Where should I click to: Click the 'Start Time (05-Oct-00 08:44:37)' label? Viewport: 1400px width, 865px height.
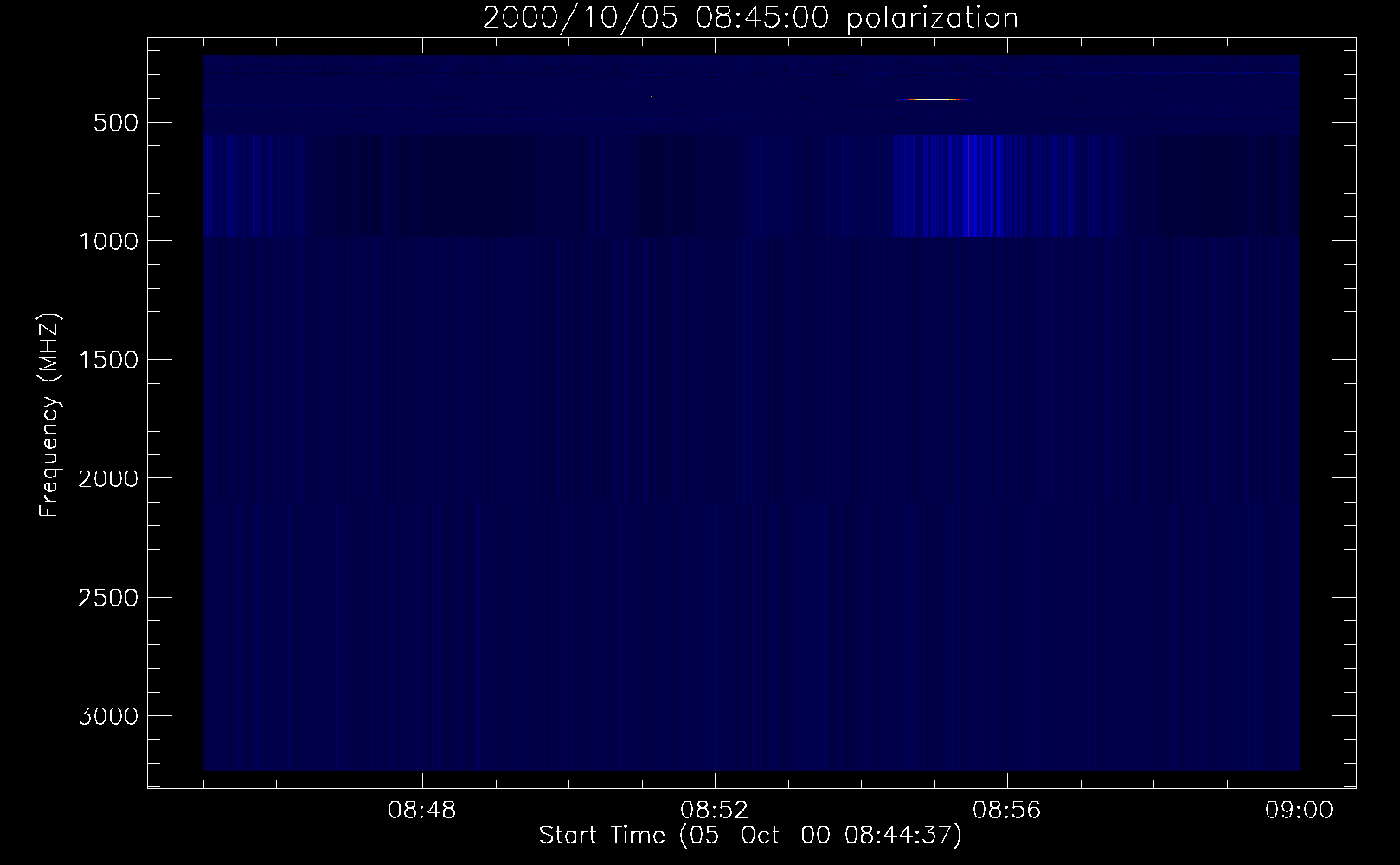[x=750, y=836]
